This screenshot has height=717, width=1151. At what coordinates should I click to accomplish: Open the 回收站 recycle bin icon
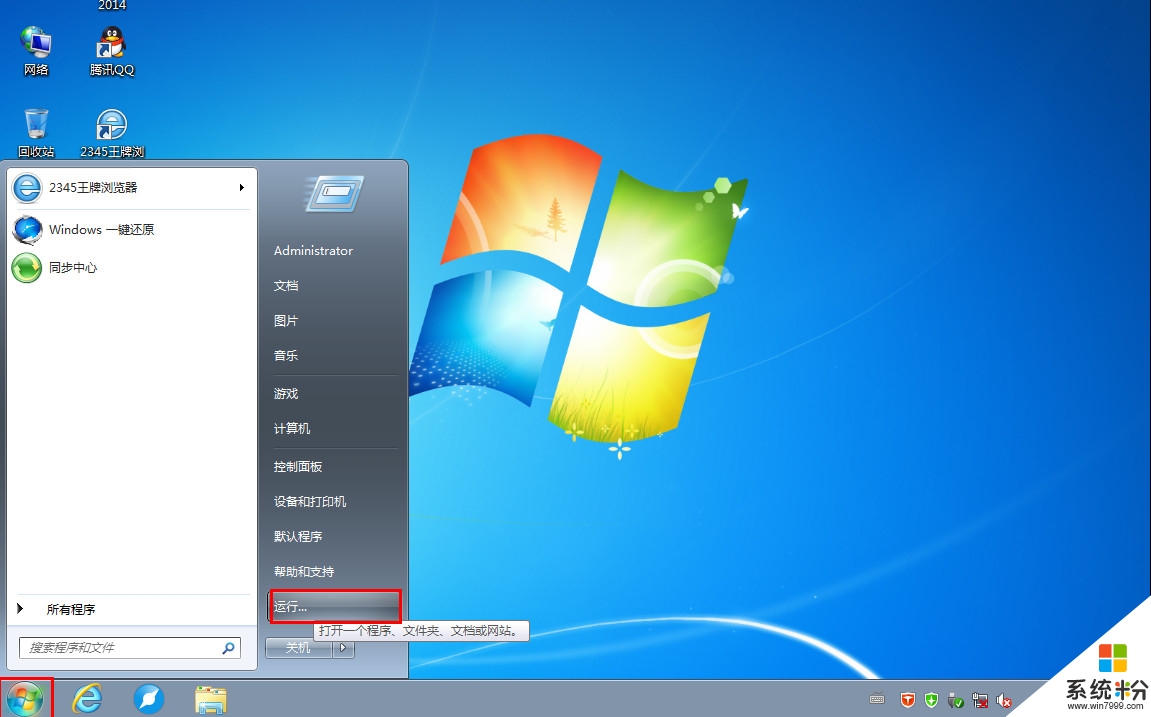(36, 132)
